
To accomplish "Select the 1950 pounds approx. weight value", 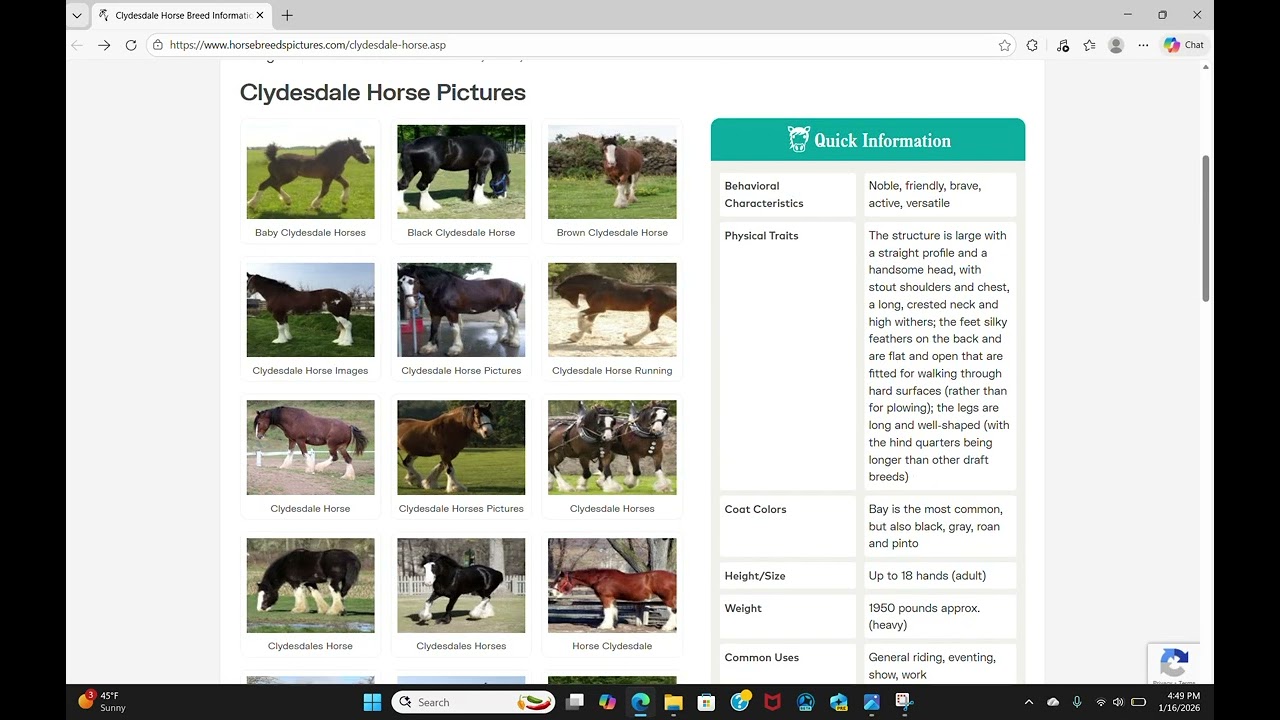I will [x=924, y=617].
